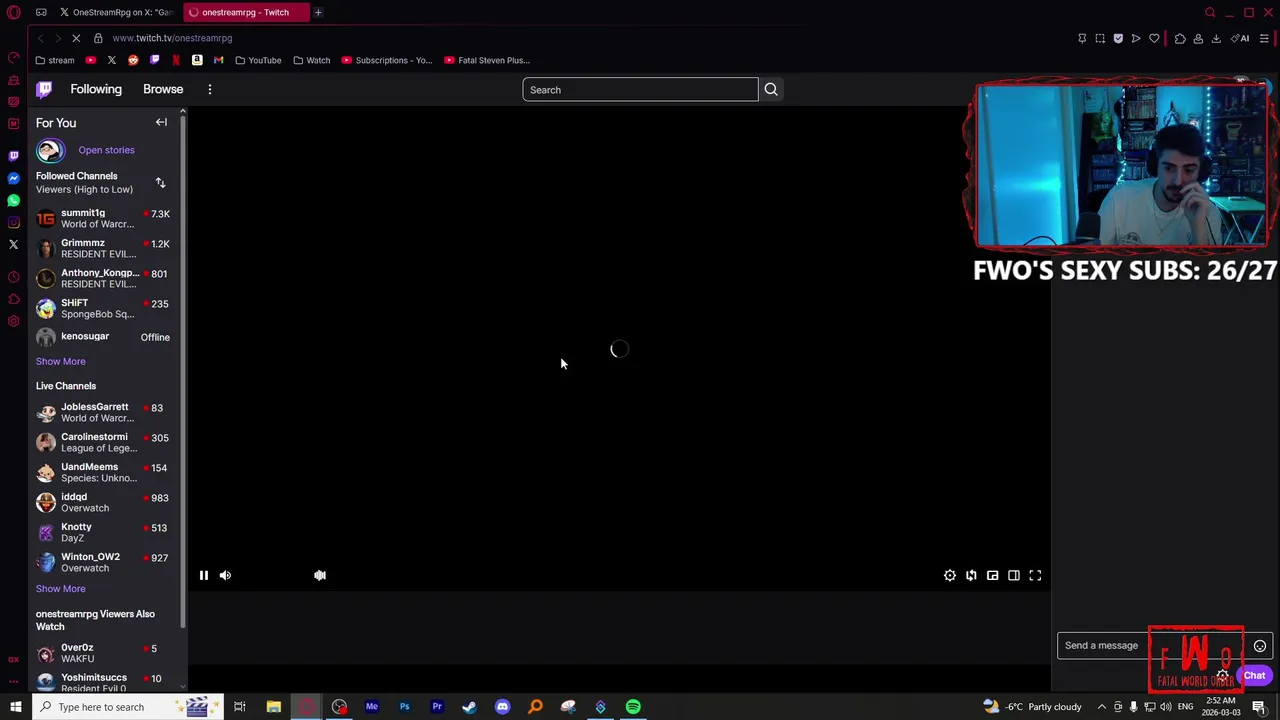Open the Twitch bookmark icon
The width and height of the screenshot is (1280, 720).
tap(154, 60)
